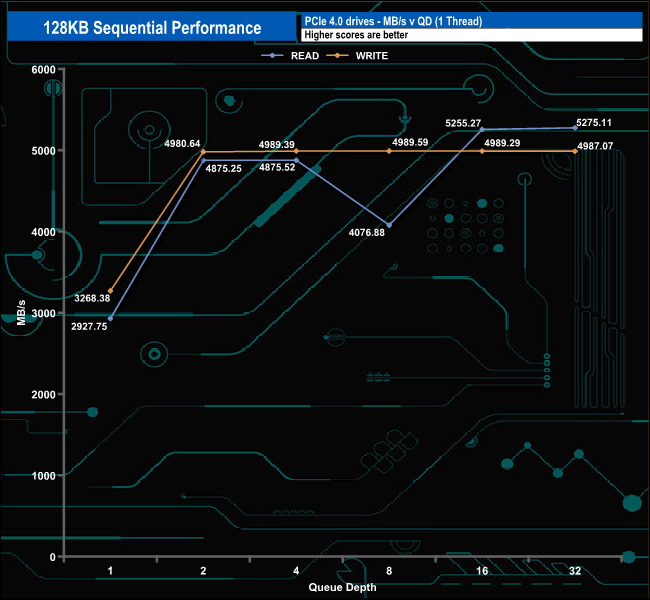Screen dimensions: 650x600
Task: Select the write value 4989.59
Action: [410, 142]
